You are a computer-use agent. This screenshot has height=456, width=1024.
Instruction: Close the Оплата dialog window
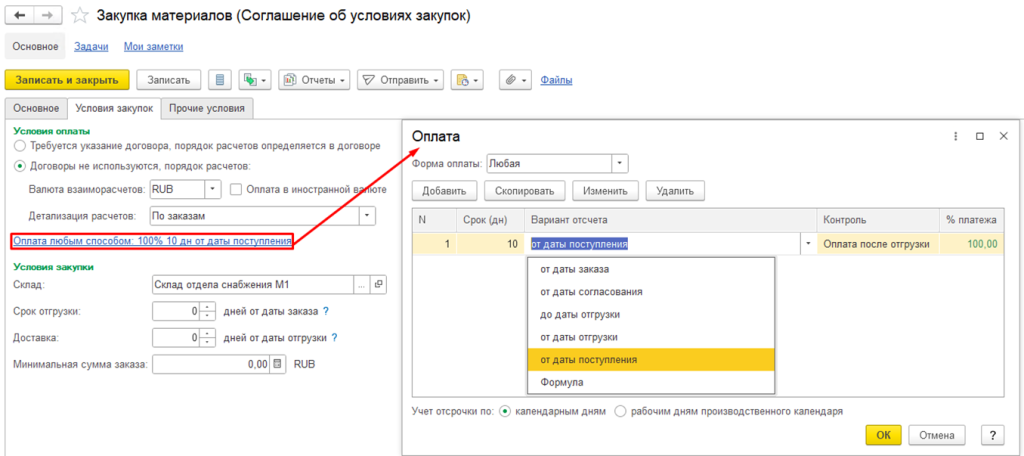pyautogui.click(x=1004, y=137)
